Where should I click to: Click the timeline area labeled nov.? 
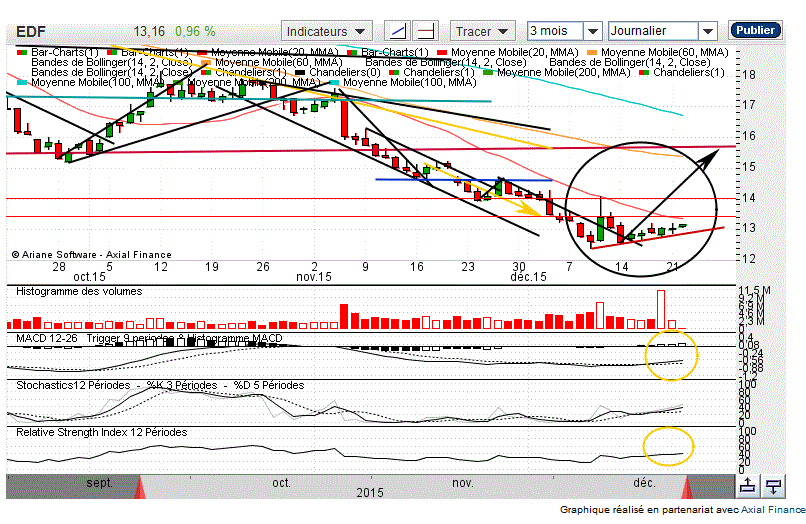(x=463, y=483)
